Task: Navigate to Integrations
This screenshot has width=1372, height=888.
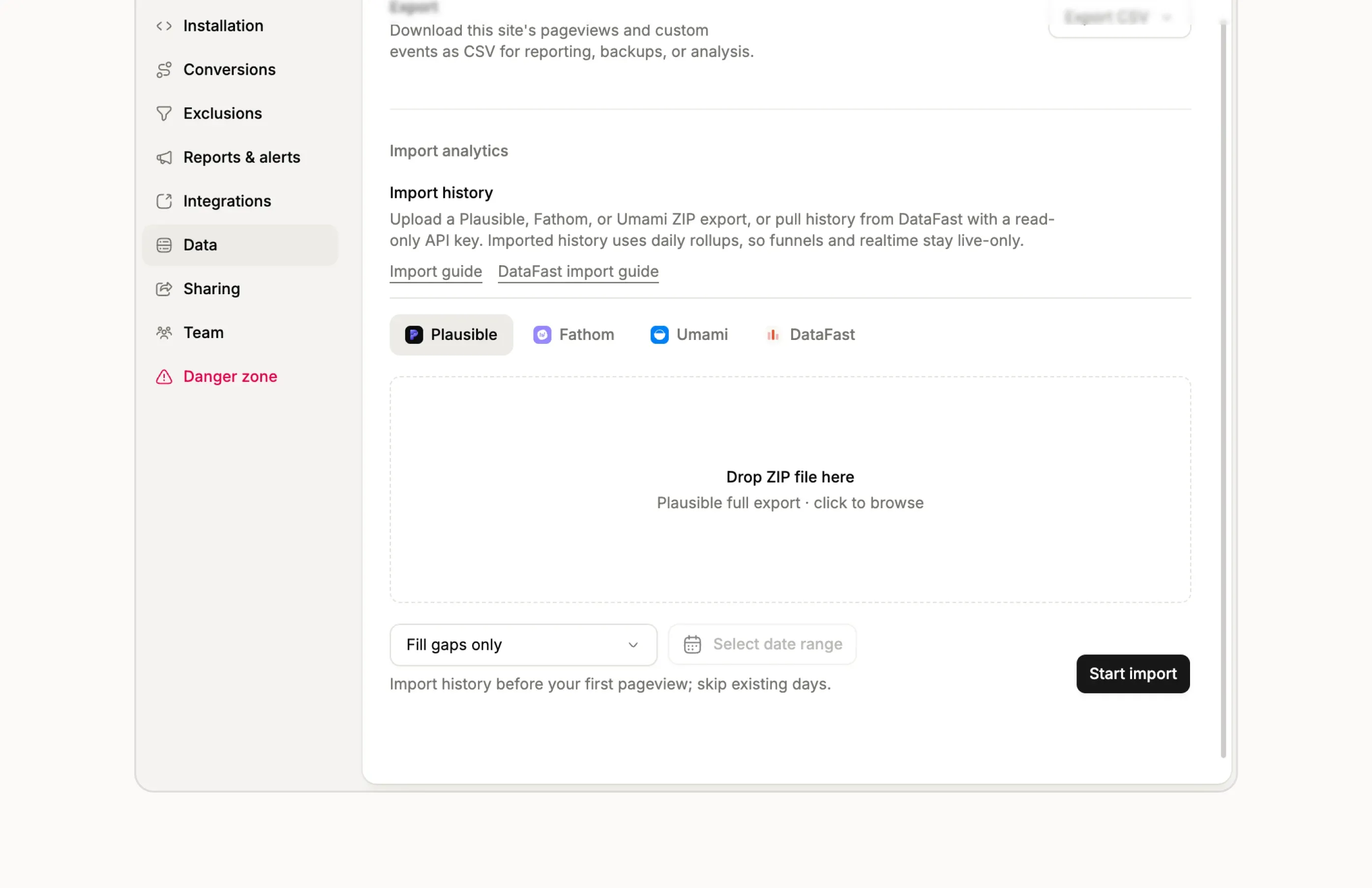Action: point(239,201)
